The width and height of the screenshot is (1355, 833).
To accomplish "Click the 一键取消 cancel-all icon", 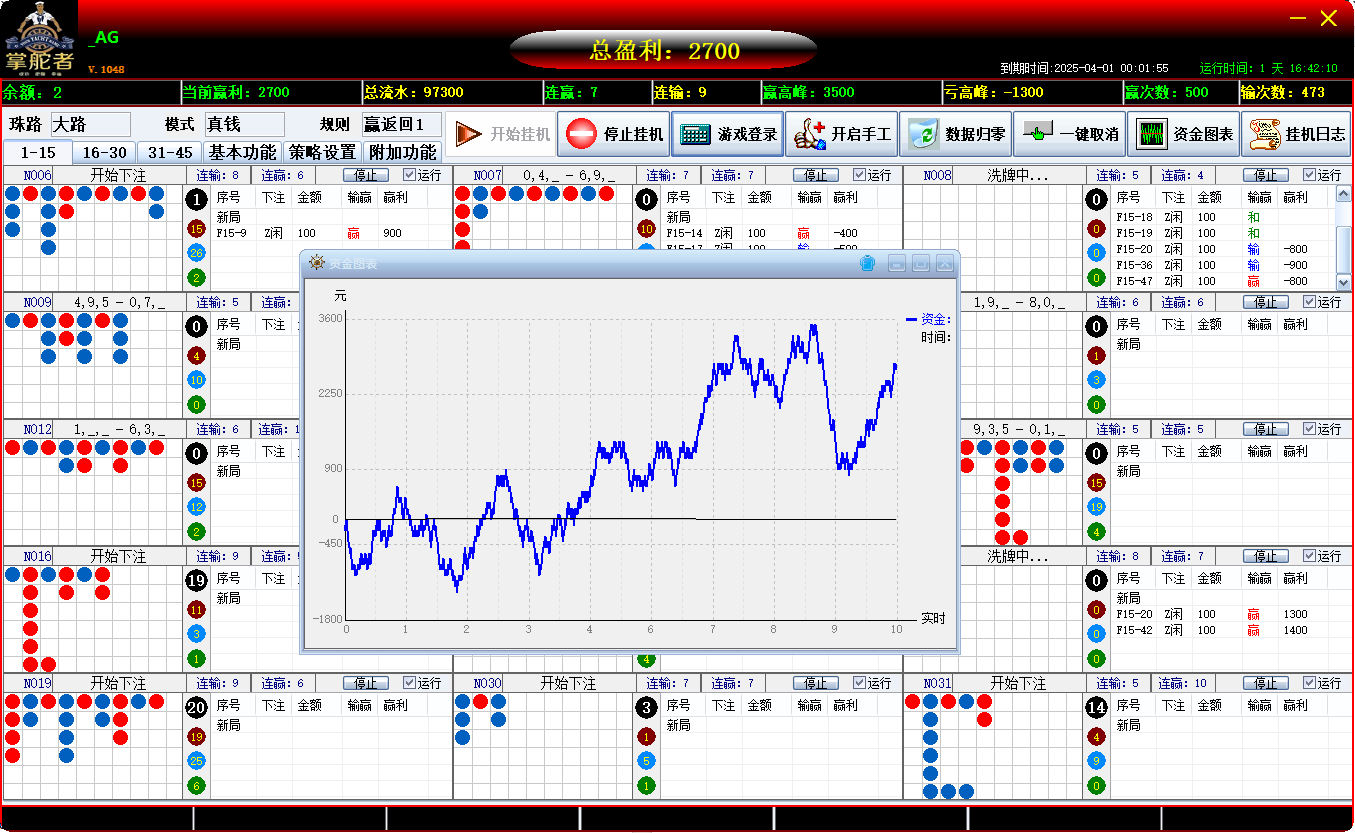I will (1069, 134).
